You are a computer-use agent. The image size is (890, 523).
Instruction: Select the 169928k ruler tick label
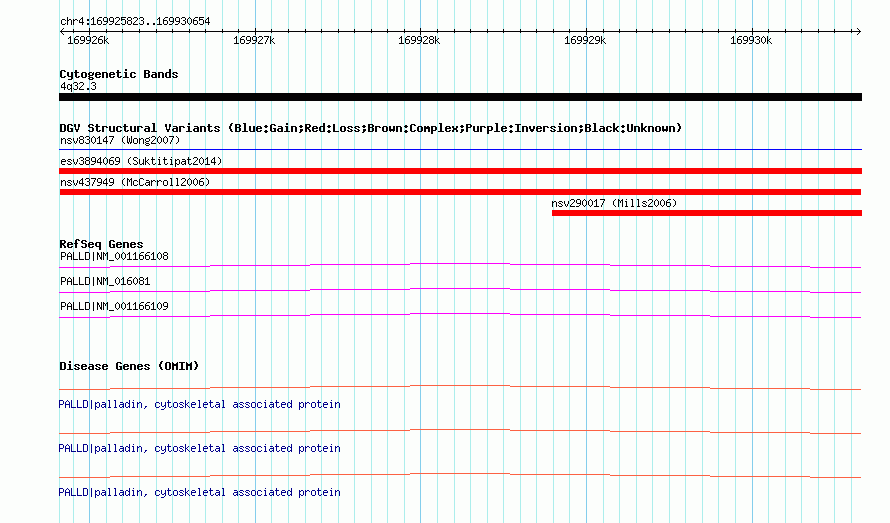tap(419, 40)
